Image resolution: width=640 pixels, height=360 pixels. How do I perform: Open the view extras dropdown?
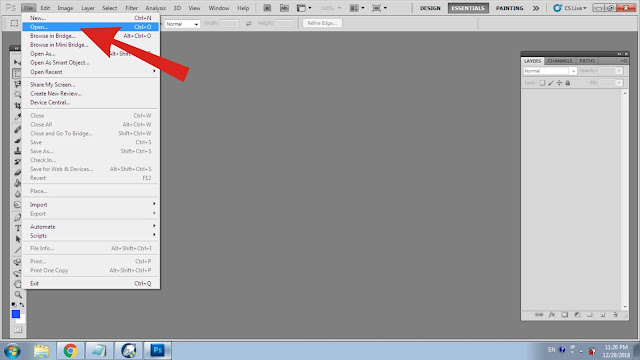pyautogui.click(x=304, y=8)
